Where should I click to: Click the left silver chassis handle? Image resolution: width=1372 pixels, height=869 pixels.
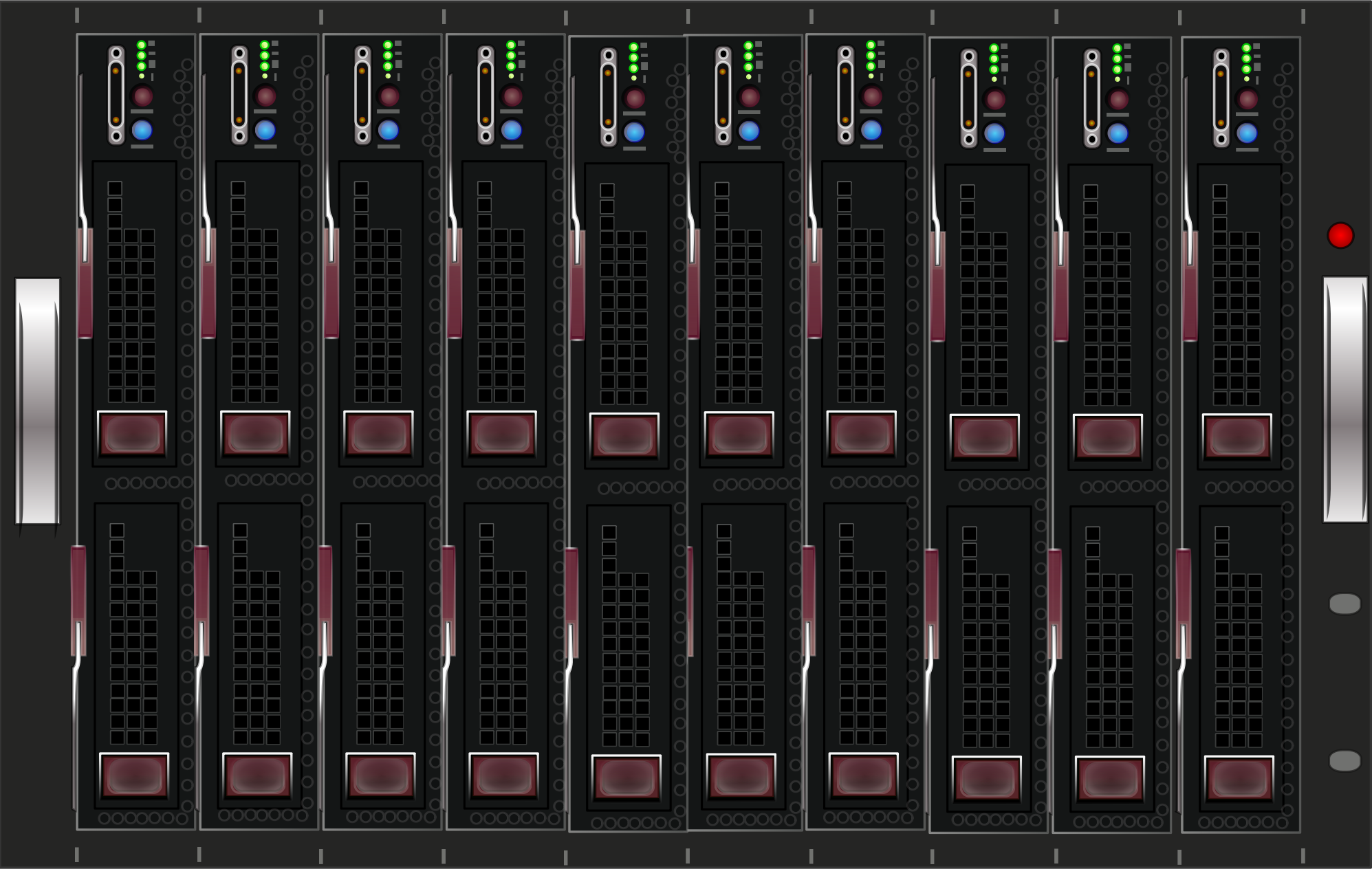38,401
